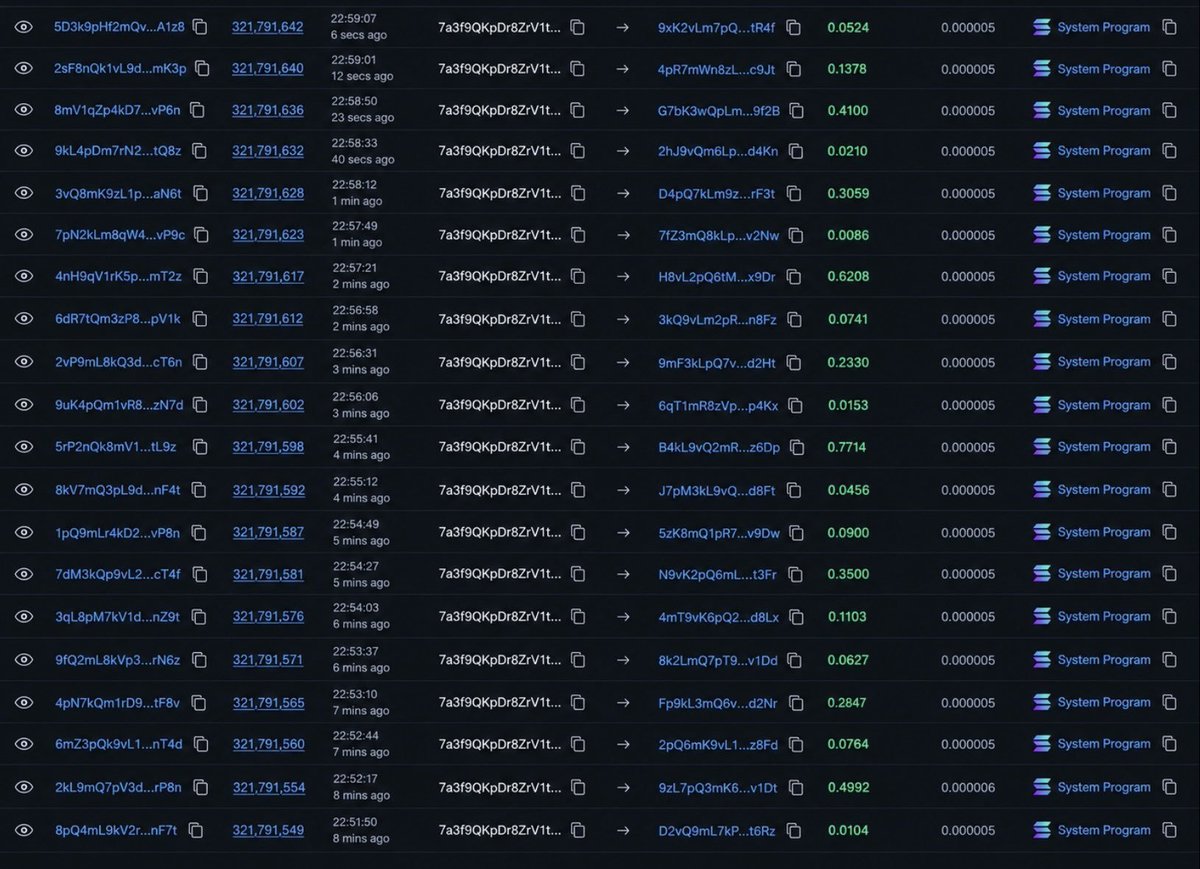Viewport: 1200px width, 869px height.
Task: Open transaction signature 2kL9mQ7pV3d...rP8n
Action: click(118, 788)
